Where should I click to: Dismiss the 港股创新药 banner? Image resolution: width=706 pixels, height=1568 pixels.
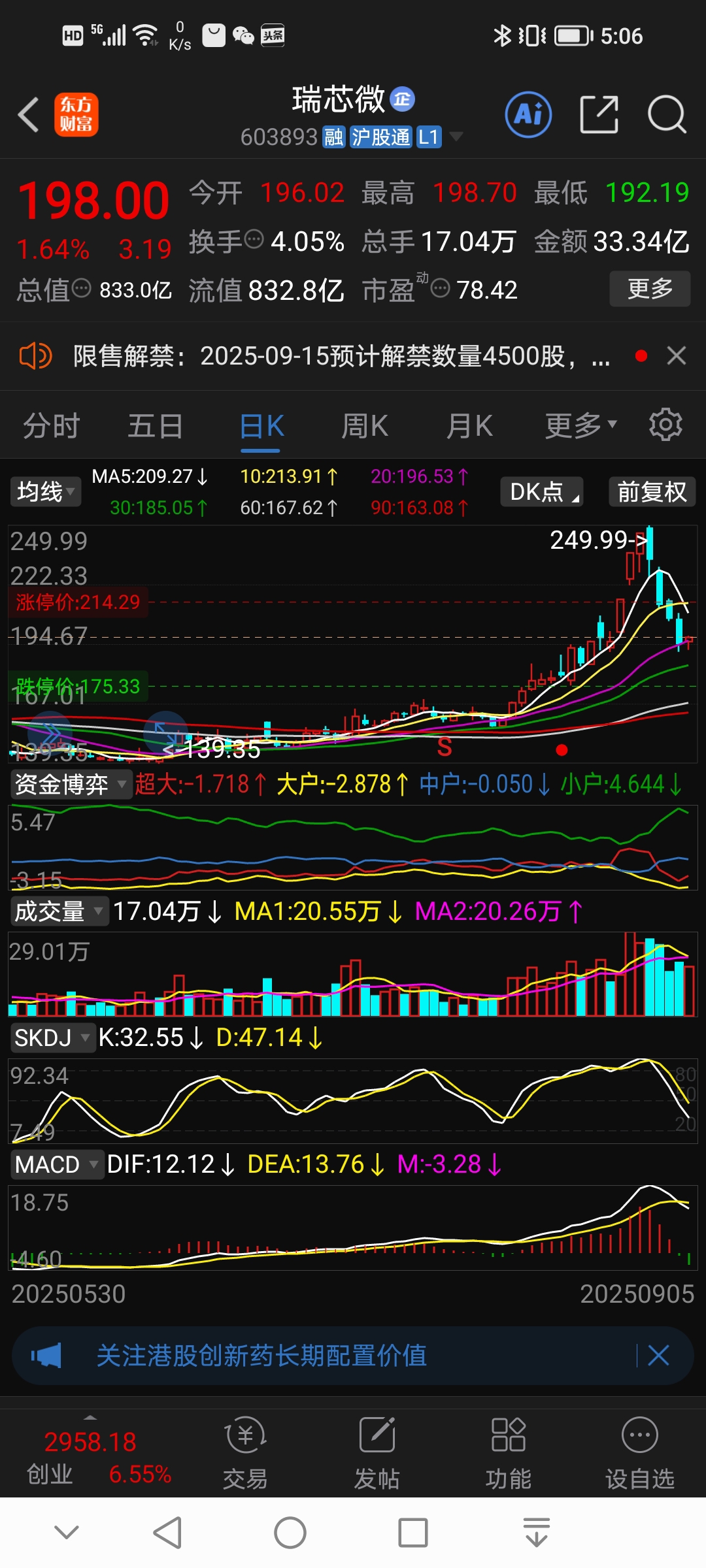[658, 1356]
